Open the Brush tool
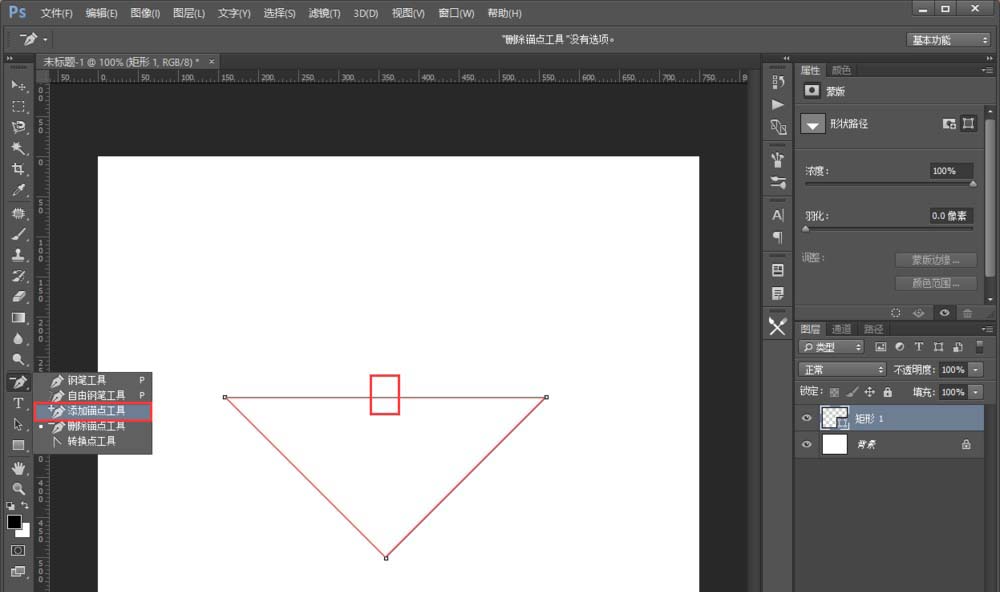Image resolution: width=1000 pixels, height=592 pixels. tap(18, 234)
